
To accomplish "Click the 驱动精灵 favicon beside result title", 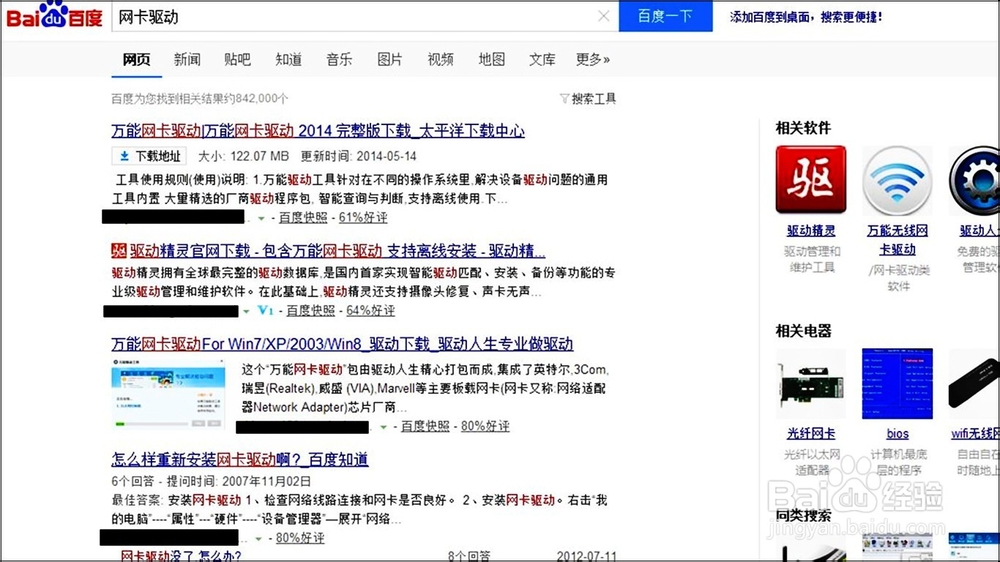I will 119,251.
